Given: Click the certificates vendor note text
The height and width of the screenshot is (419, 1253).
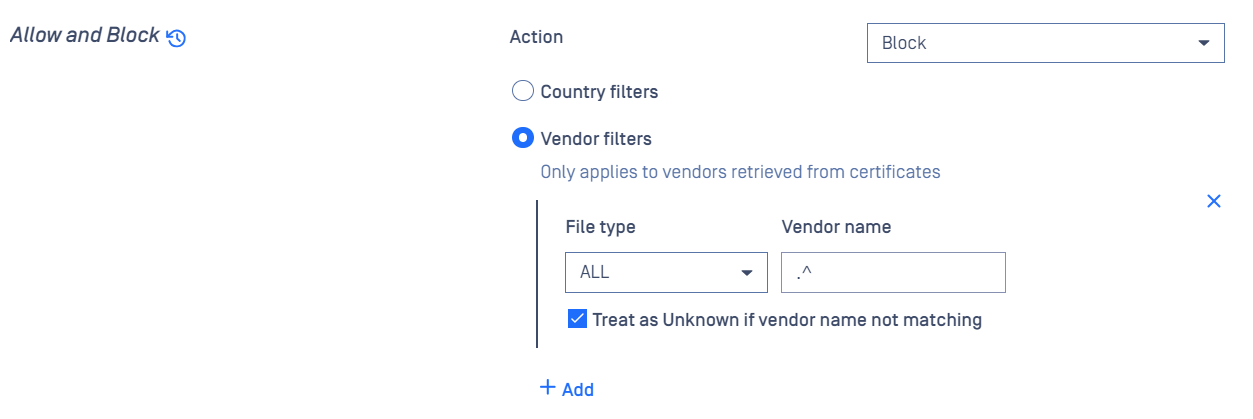Looking at the screenshot, I should tap(740, 171).
